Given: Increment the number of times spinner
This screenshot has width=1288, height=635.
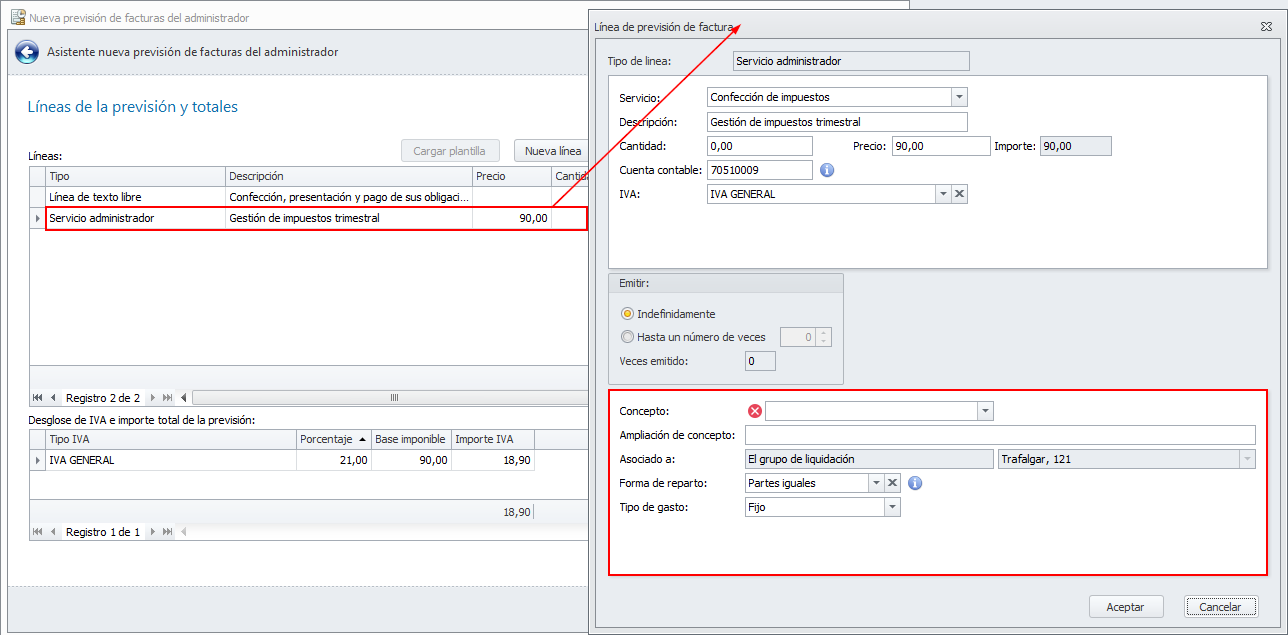Looking at the screenshot, I should [x=824, y=333].
